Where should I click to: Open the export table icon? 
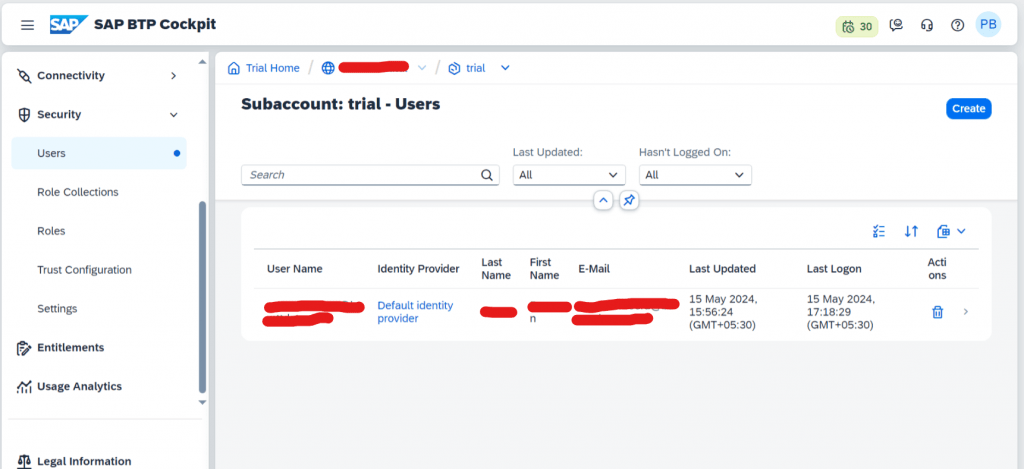pos(943,231)
